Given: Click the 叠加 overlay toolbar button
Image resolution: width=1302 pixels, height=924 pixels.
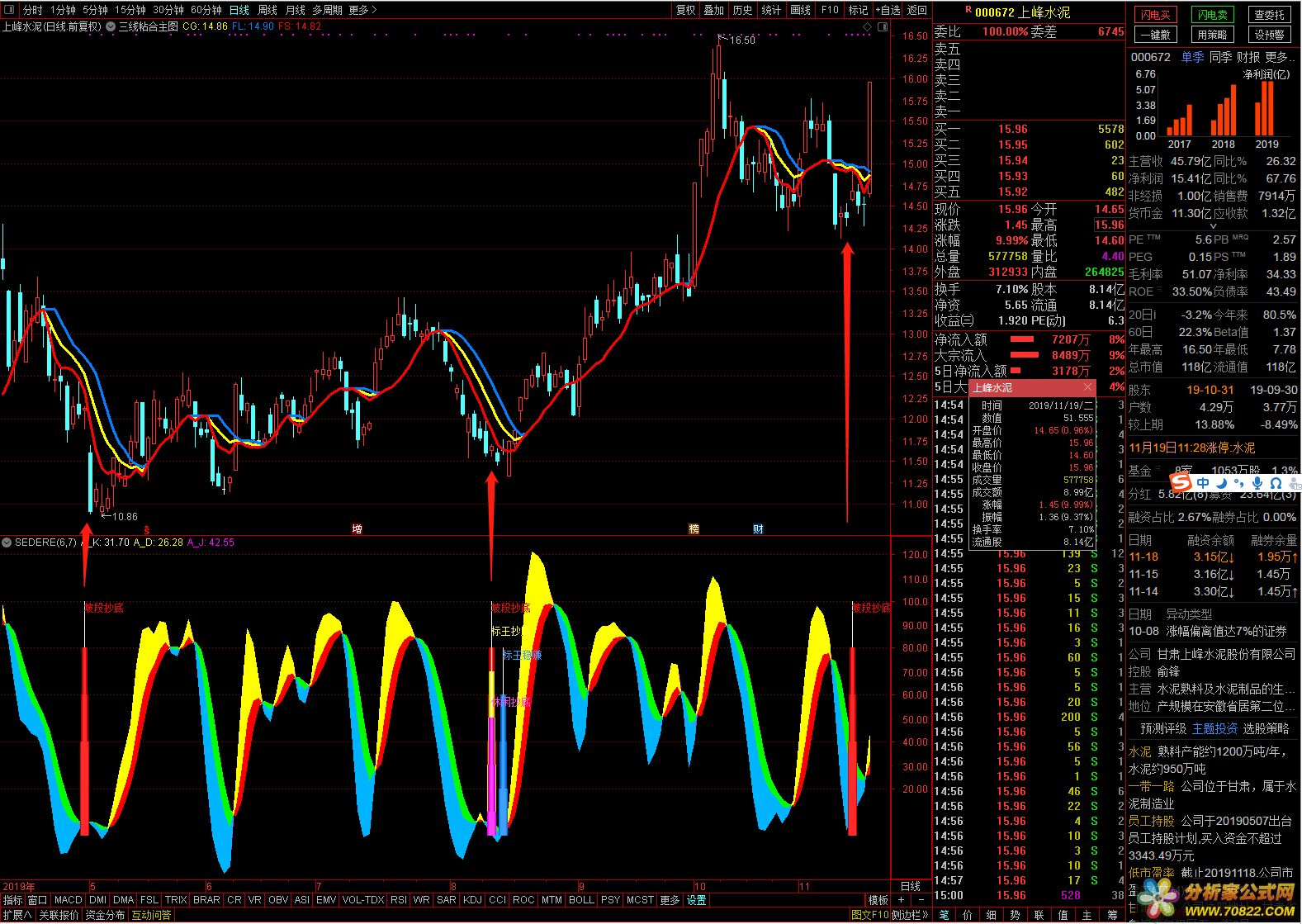Looking at the screenshot, I should point(714,10).
